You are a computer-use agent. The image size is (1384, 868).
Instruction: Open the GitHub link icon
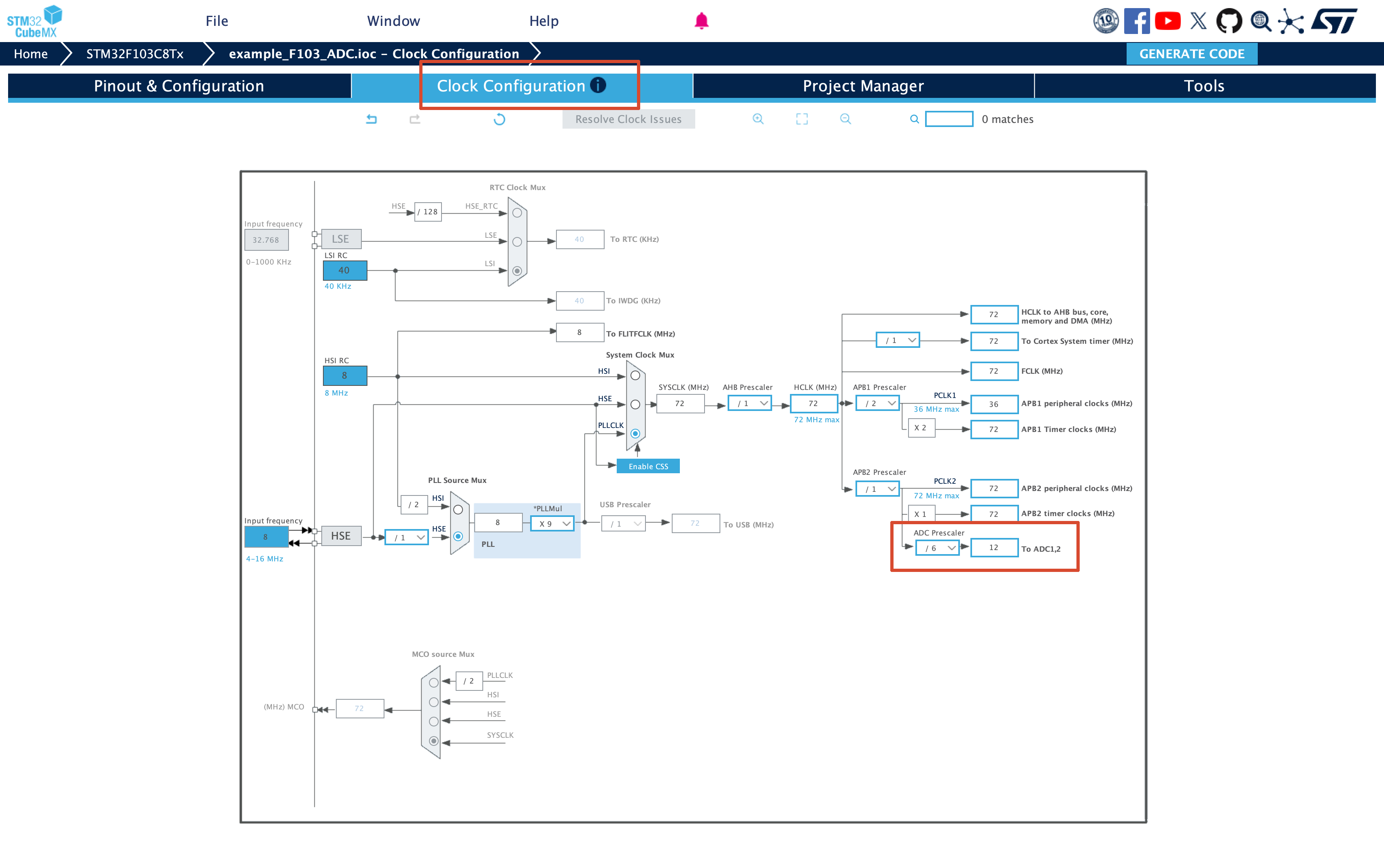[x=1229, y=21]
